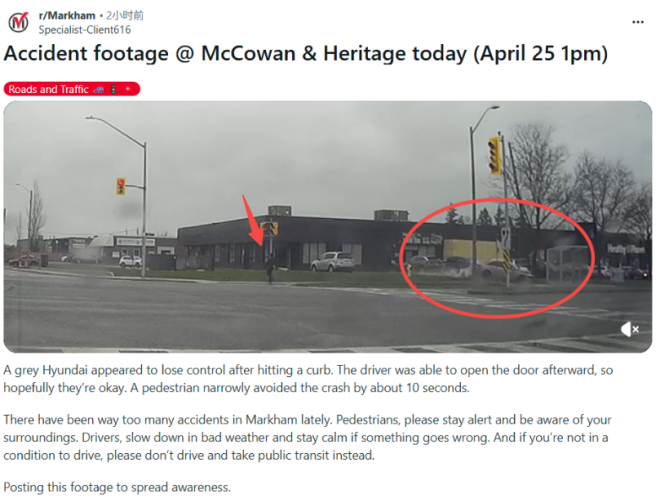The width and height of the screenshot is (660, 498).
Task: Click the r/Markham community avatar icon
Action: pyautogui.click(x=19, y=22)
